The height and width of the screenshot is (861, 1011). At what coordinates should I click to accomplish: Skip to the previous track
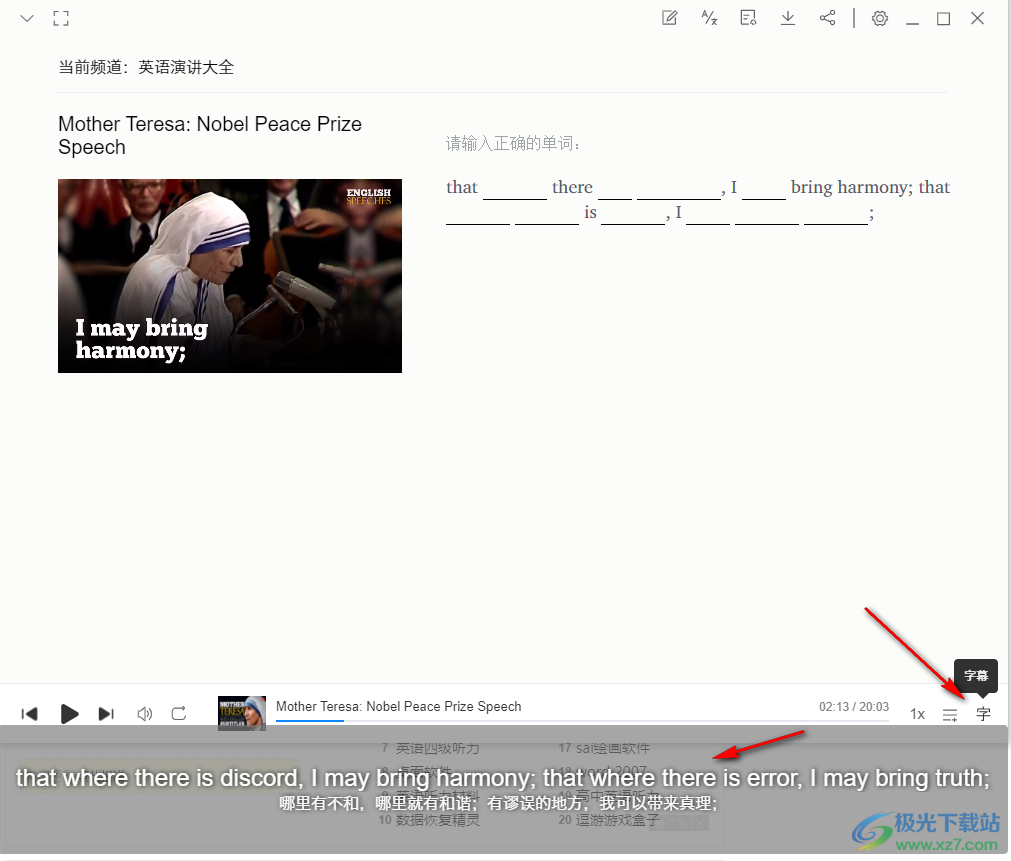pyautogui.click(x=30, y=714)
